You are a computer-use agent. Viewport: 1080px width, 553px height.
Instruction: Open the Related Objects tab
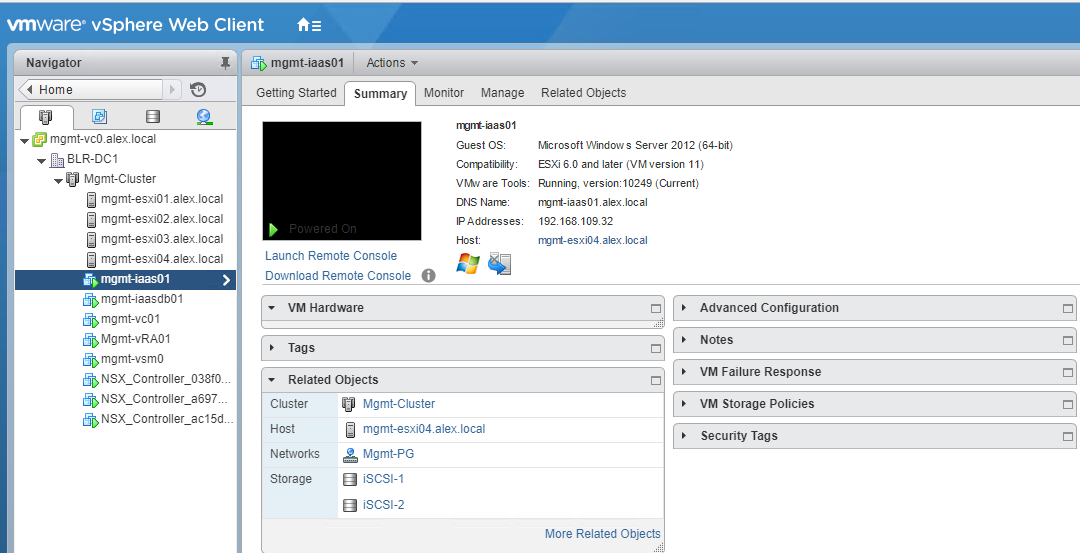point(583,93)
